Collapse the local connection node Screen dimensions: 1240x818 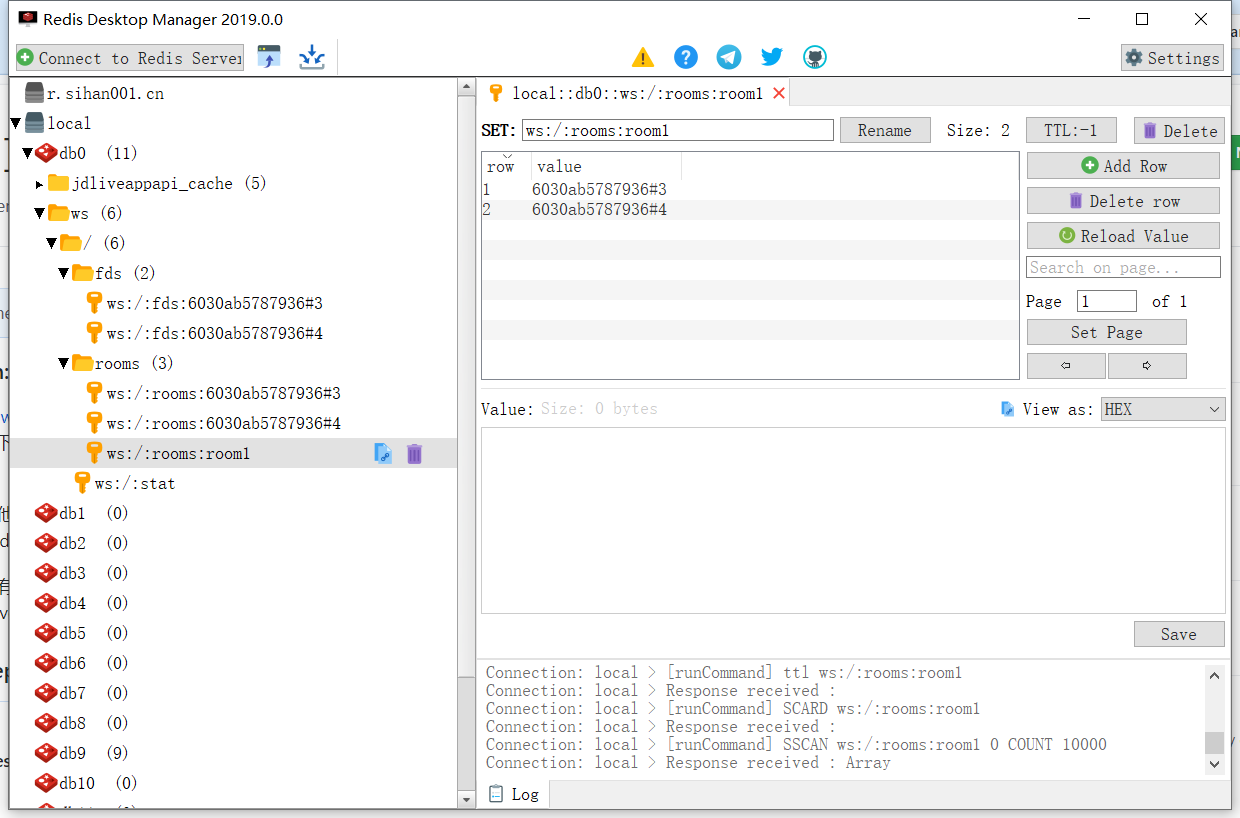16,124
